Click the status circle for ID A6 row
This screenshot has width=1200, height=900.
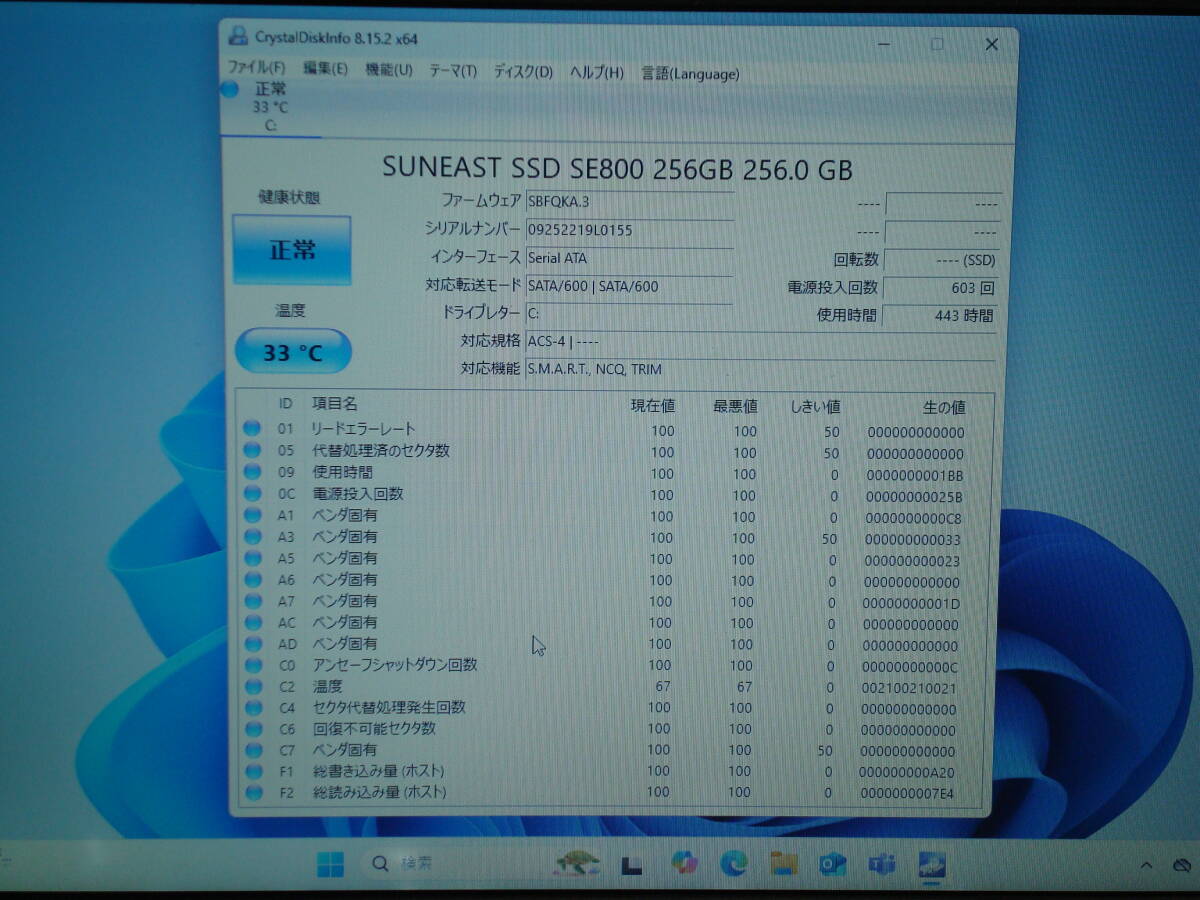252,580
